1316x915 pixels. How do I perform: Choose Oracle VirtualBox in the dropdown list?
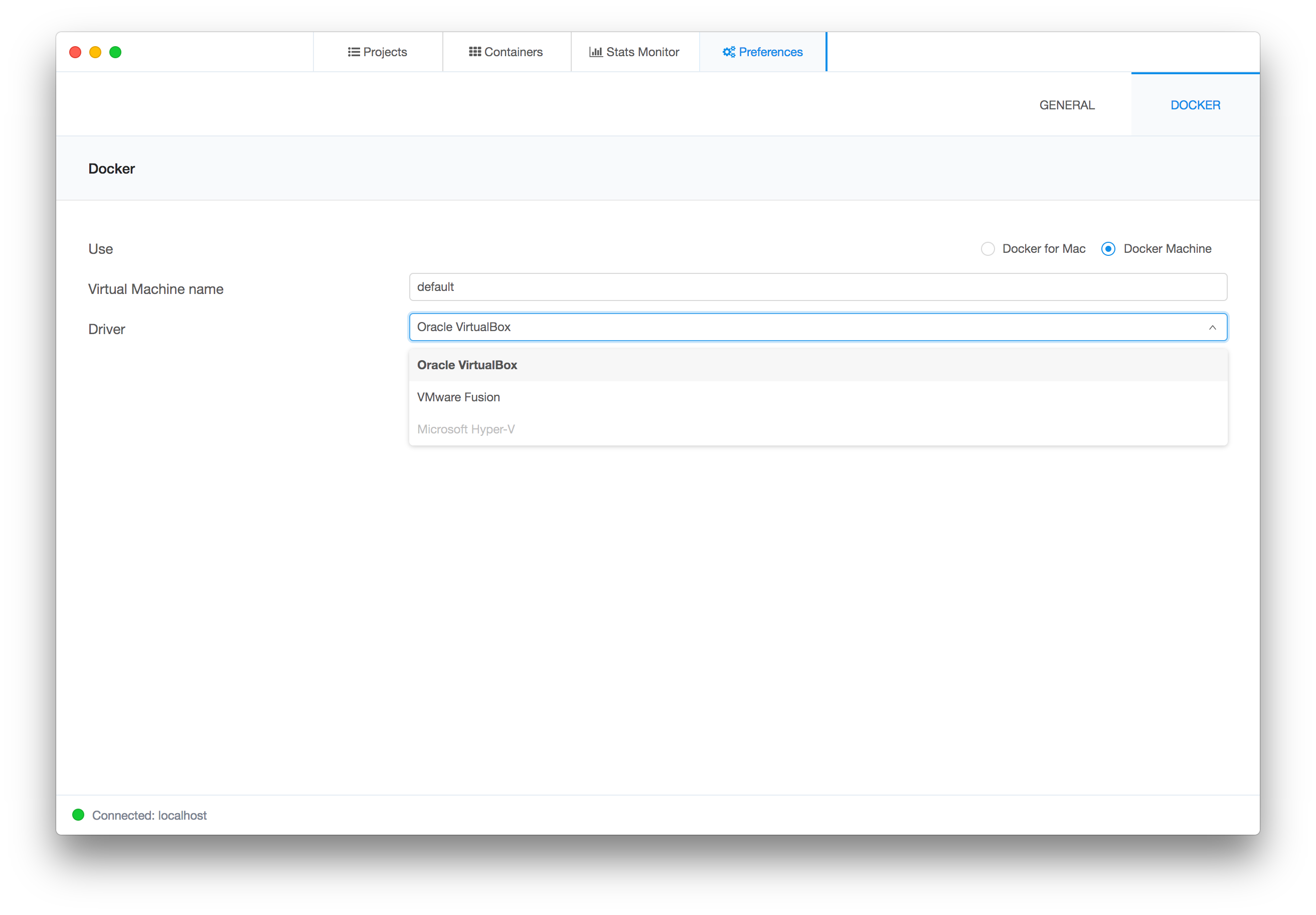[467, 365]
